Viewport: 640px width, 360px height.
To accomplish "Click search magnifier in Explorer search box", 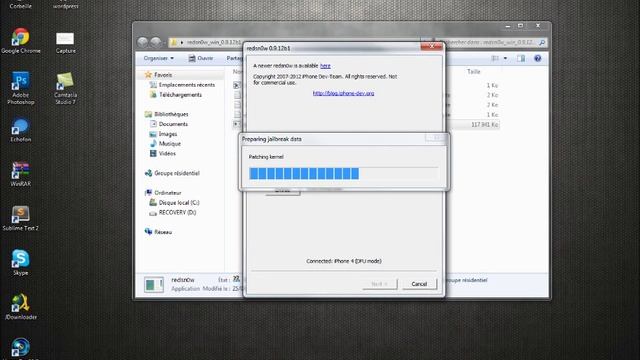I will pyautogui.click(x=542, y=42).
